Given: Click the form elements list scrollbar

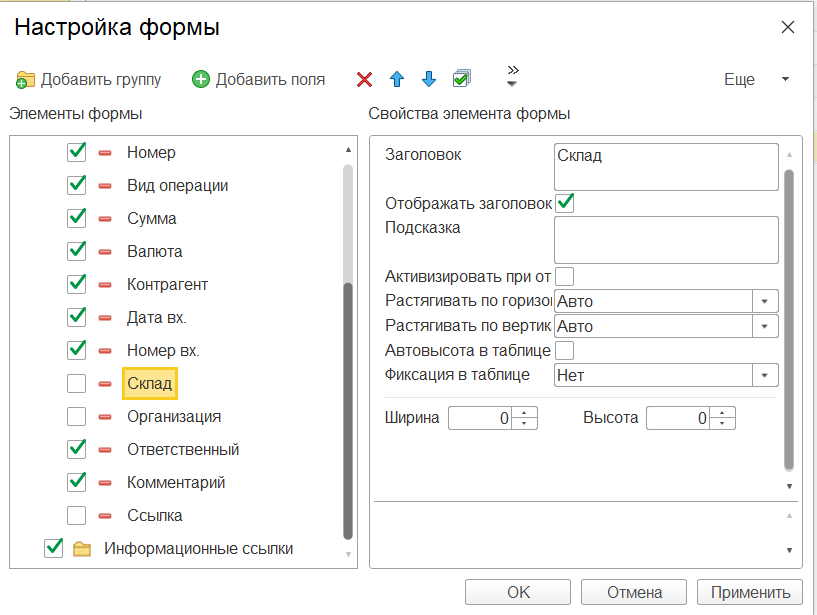Looking at the screenshot, I should point(348,409).
